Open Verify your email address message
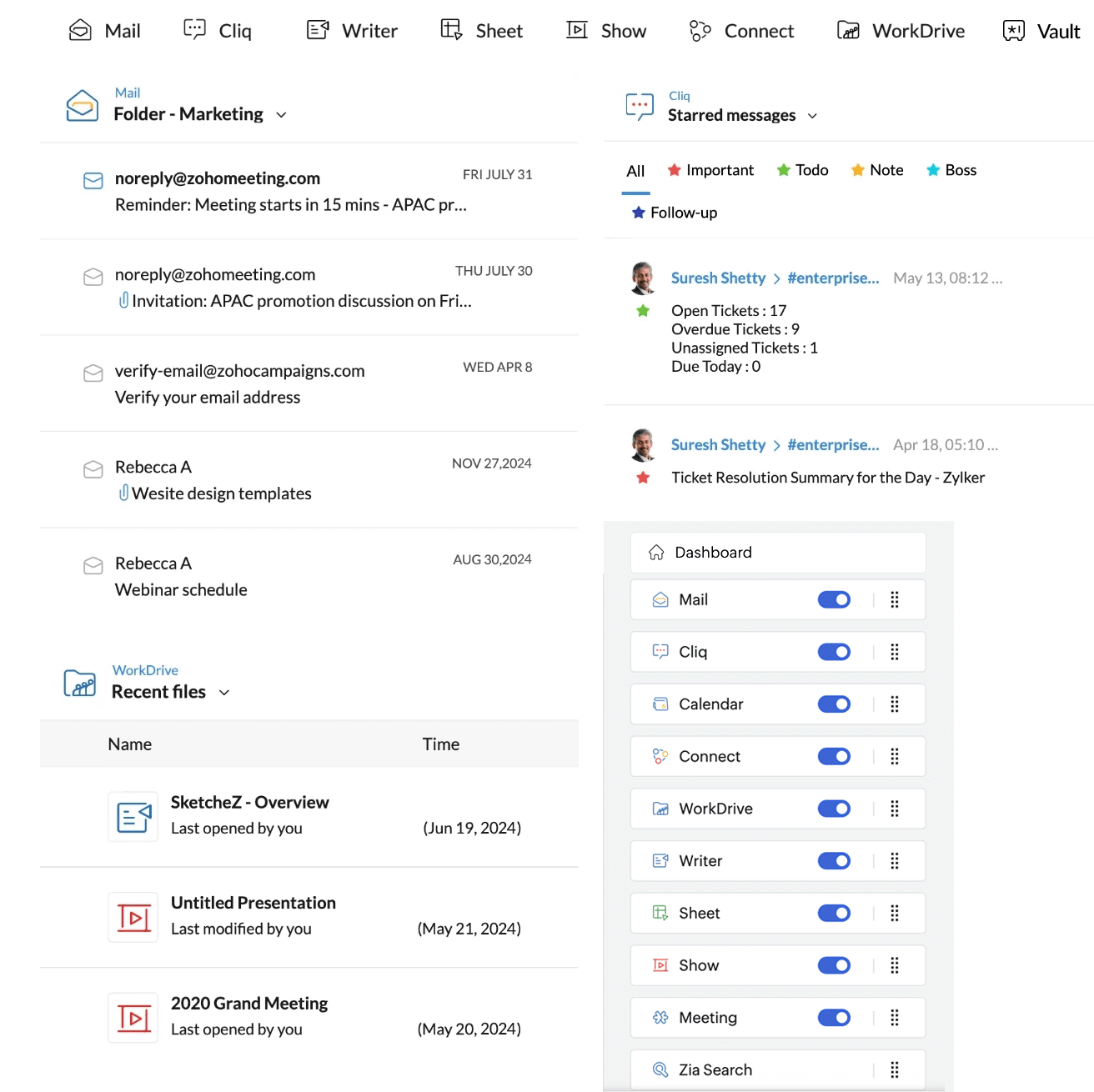 tap(309, 383)
